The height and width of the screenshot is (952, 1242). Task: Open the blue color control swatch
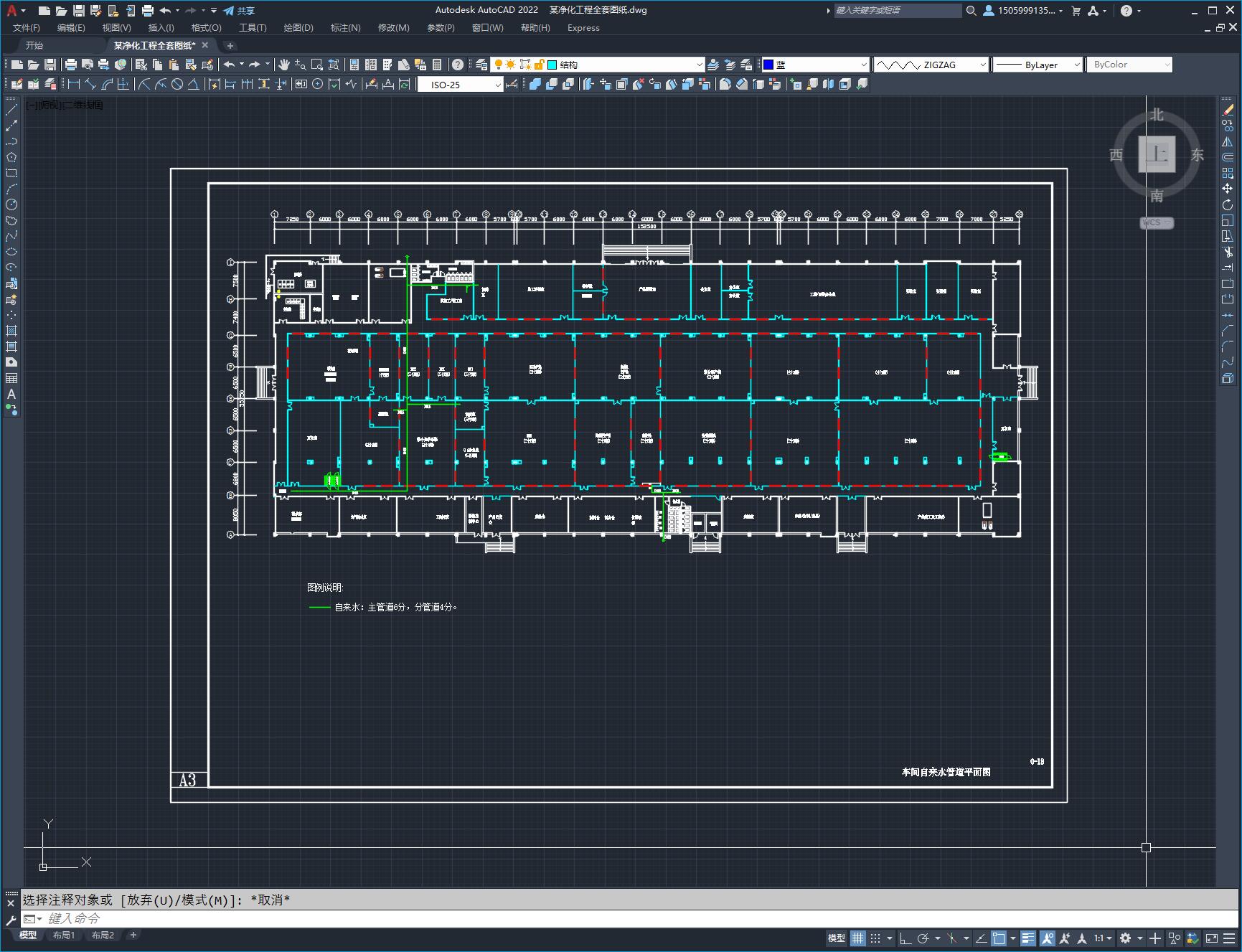coord(814,65)
